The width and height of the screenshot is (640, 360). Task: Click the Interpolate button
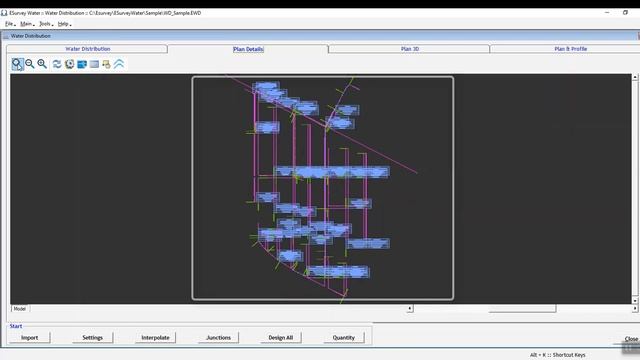(155, 338)
